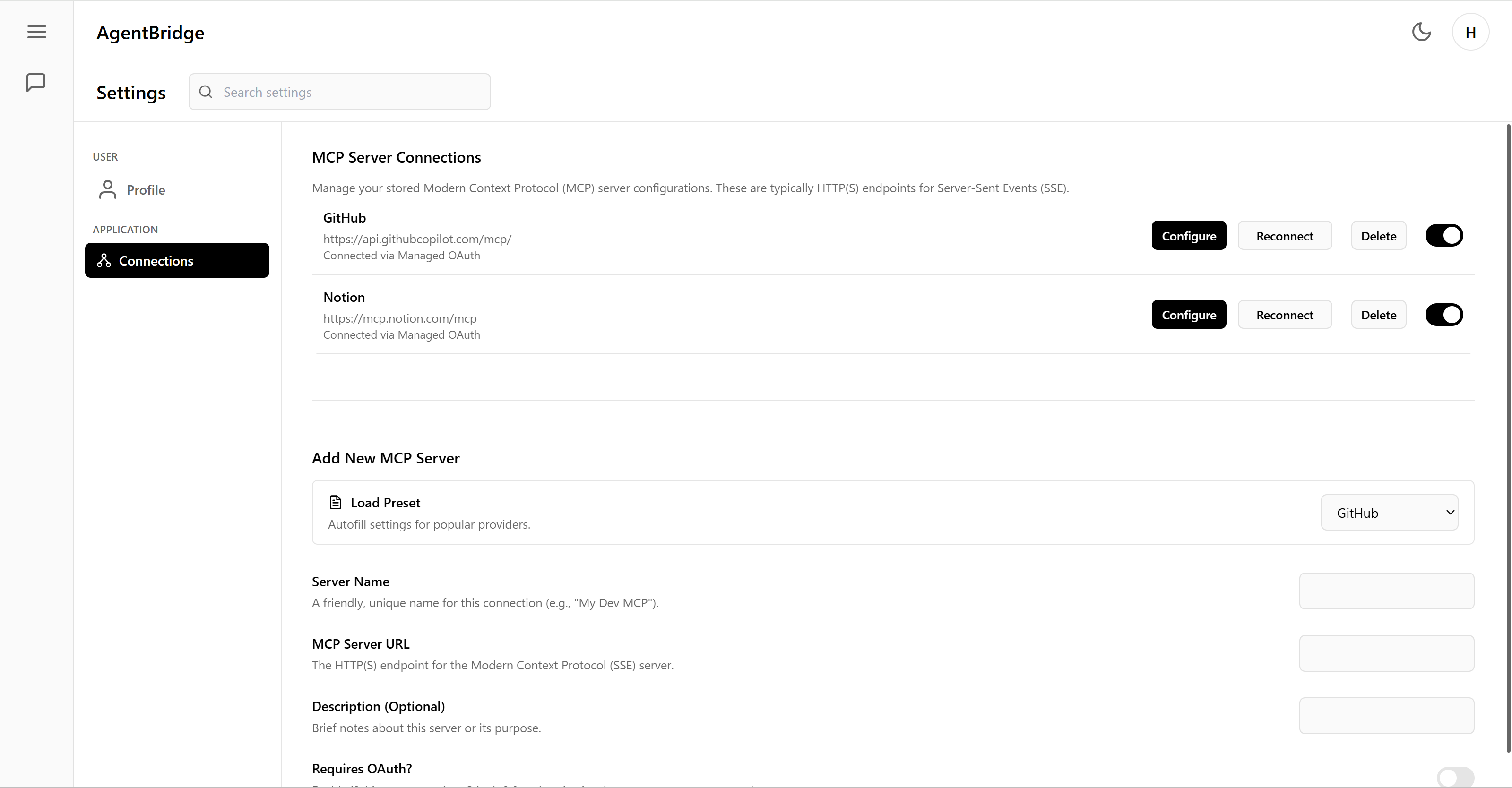Viewport: 1512px width, 788px height.
Task: Configure the GitHub server
Action: [x=1189, y=235]
